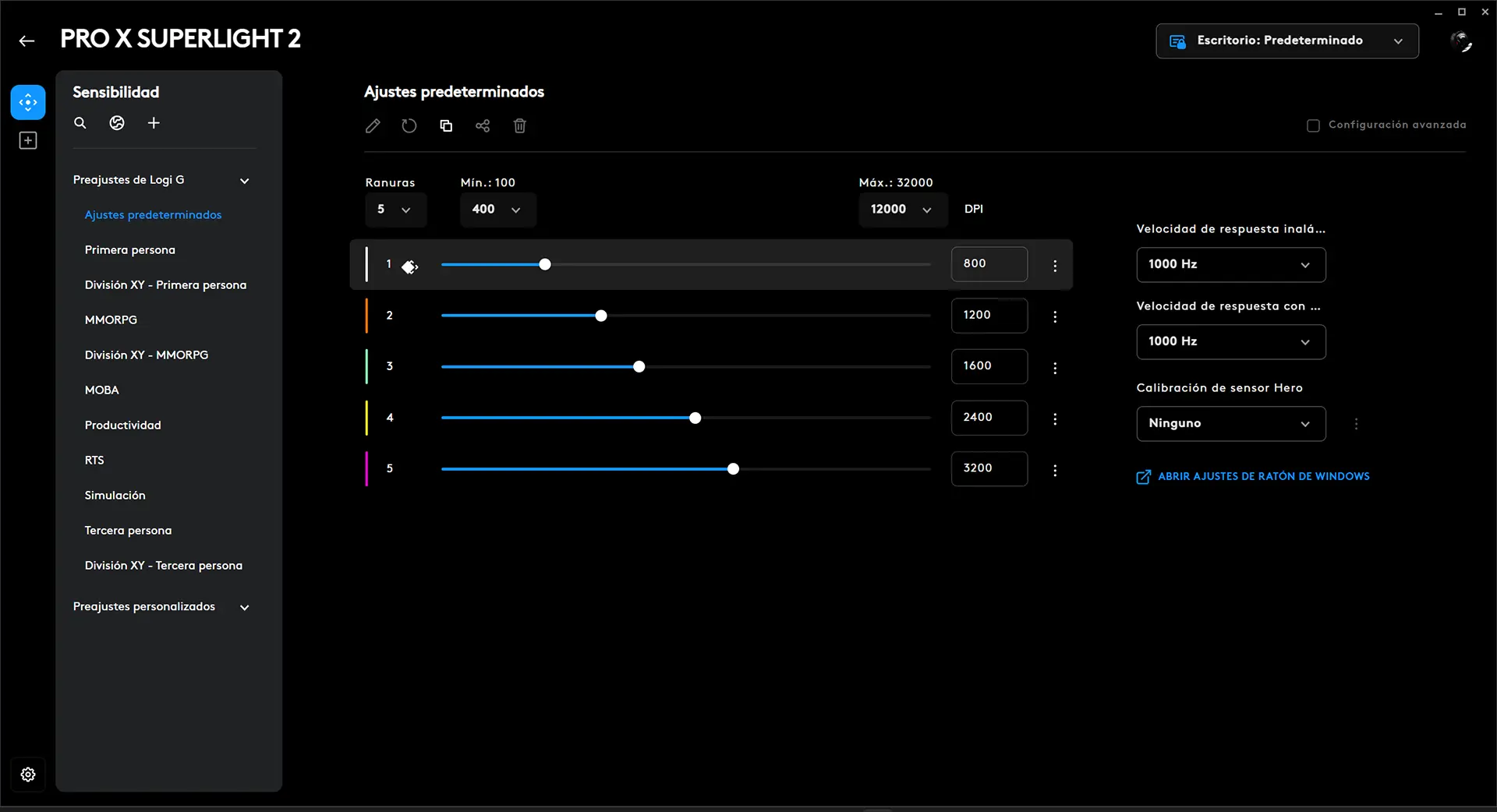The height and width of the screenshot is (812, 1497).
Task: Click the slot 5 DPI slider handle
Action: pyautogui.click(x=733, y=469)
